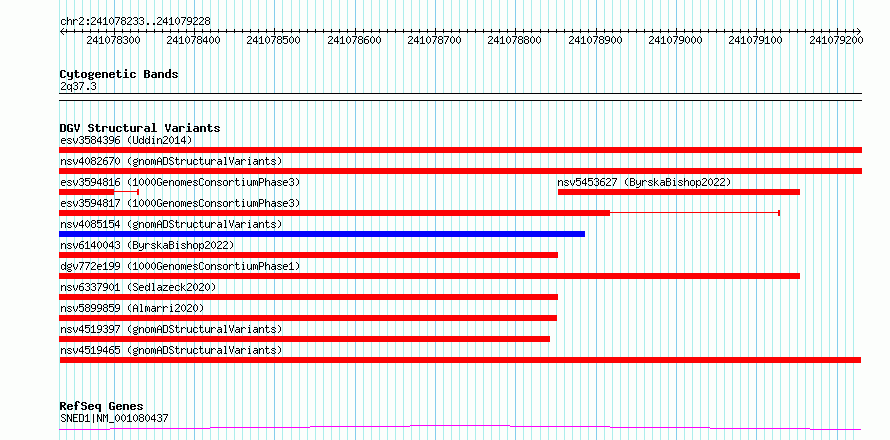Click the Cytogenetic Bands track title

pyautogui.click(x=119, y=74)
